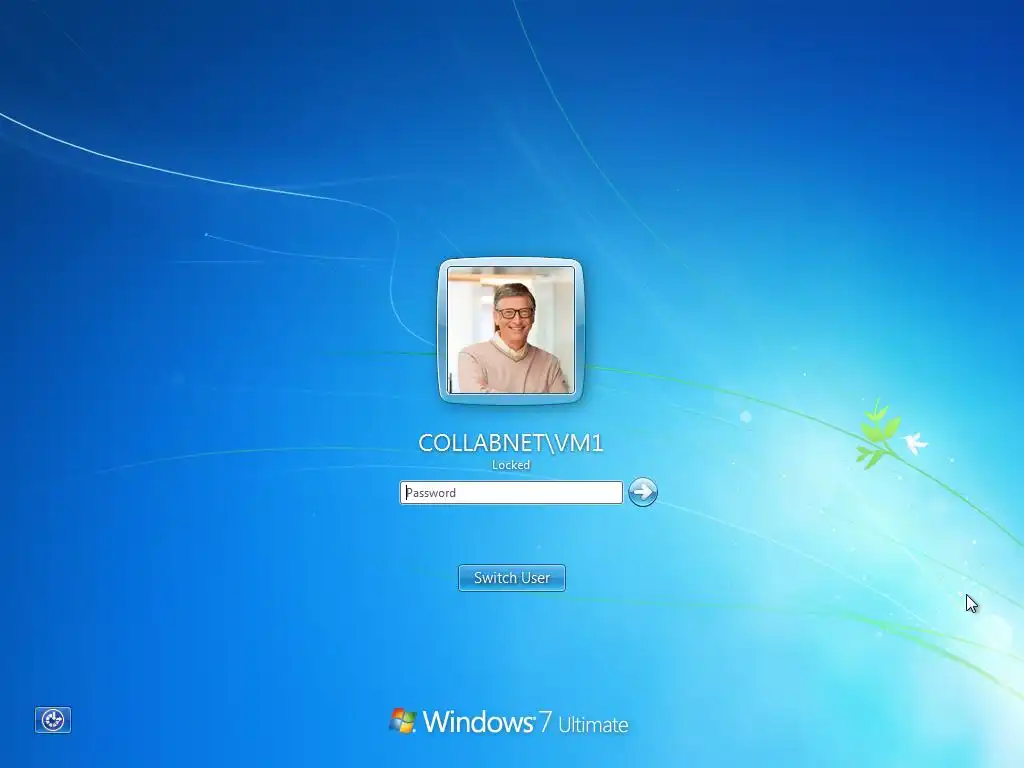This screenshot has height=768, width=1024.
Task: Submit password with the arrow button
Action: (x=643, y=492)
